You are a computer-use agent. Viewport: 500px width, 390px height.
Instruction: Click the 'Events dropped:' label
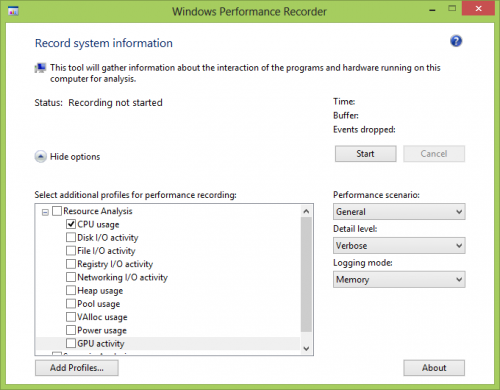tap(364, 130)
